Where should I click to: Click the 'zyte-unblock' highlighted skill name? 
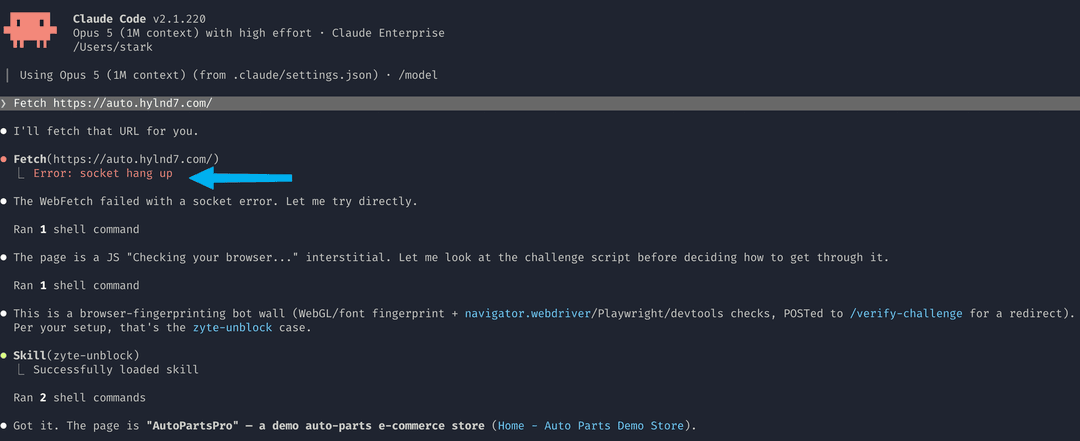click(x=233, y=328)
